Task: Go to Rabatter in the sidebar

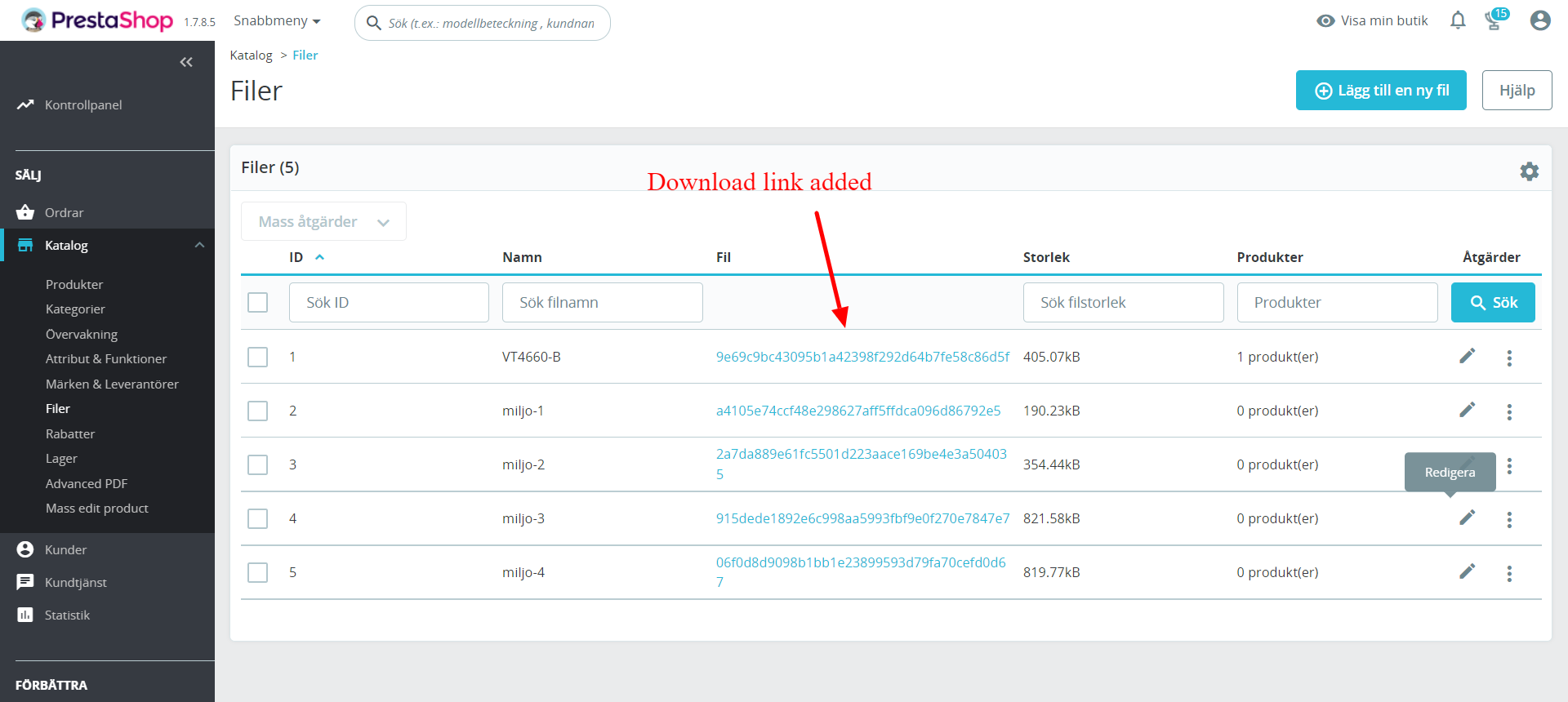Action: (x=70, y=433)
